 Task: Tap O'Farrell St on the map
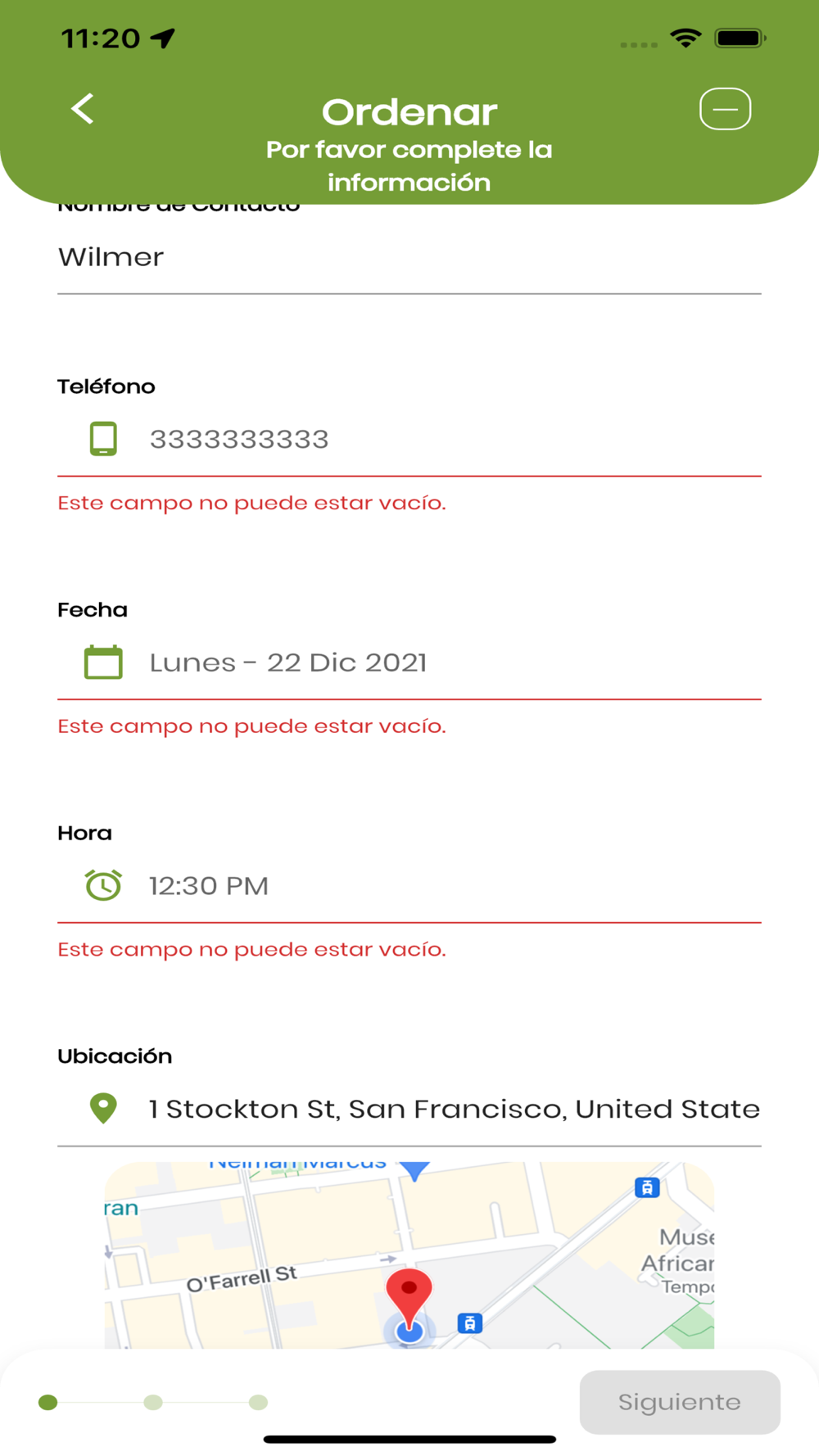pyautogui.click(x=242, y=1279)
